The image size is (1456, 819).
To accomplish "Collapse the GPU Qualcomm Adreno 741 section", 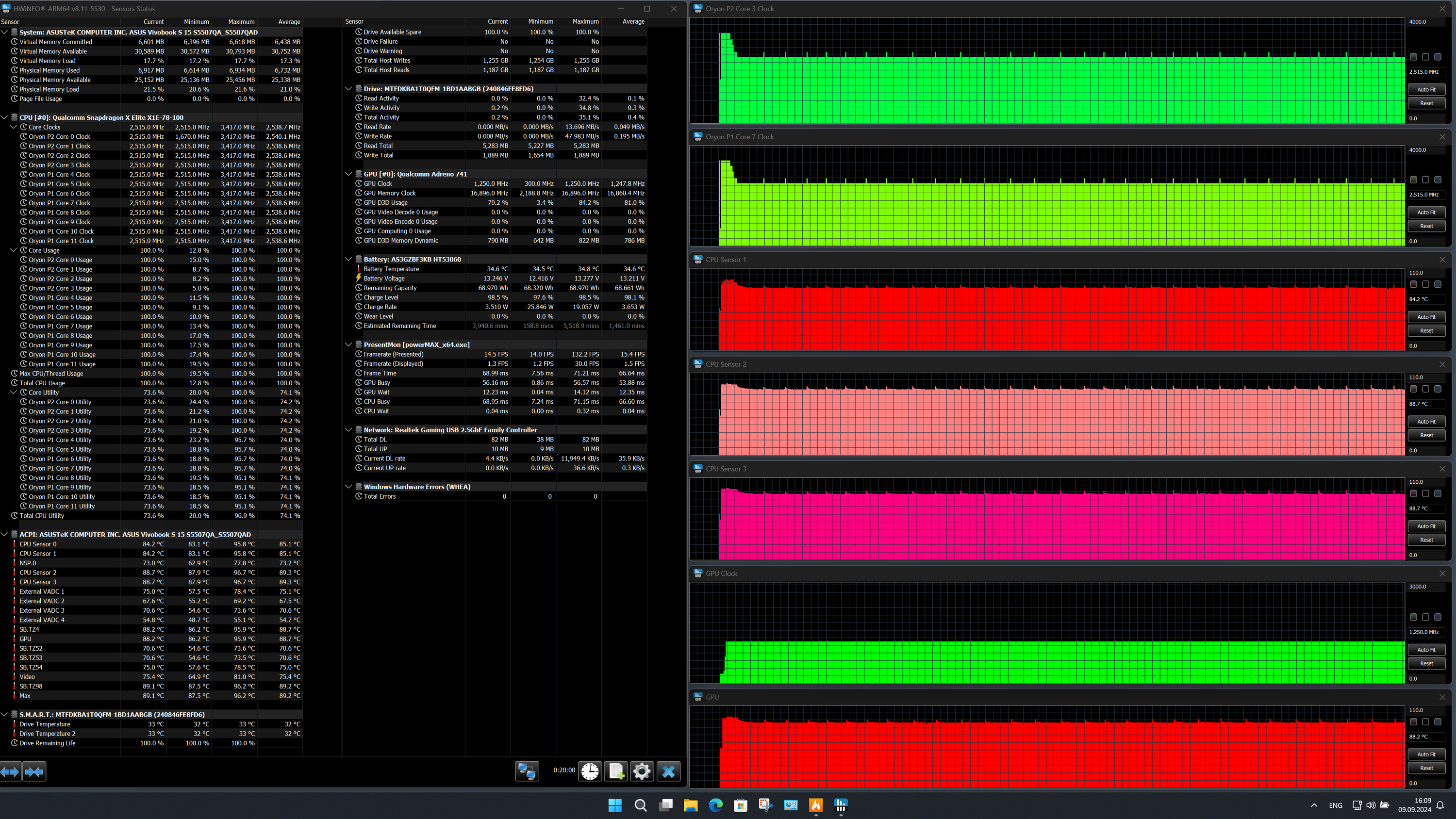I will [x=348, y=174].
